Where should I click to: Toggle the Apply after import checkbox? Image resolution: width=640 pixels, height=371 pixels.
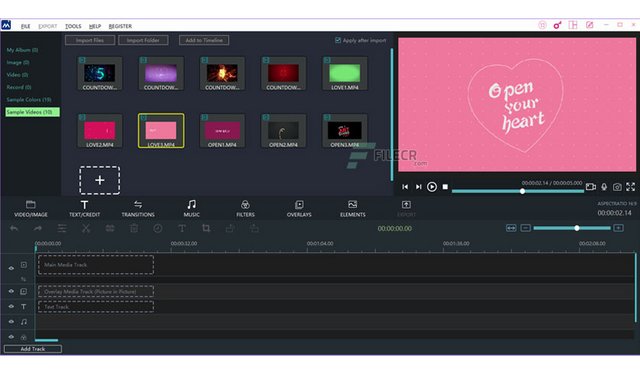(338, 40)
